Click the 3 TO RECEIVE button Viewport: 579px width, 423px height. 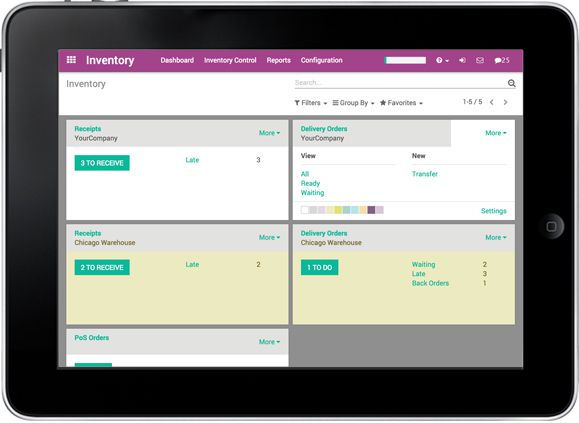point(102,163)
